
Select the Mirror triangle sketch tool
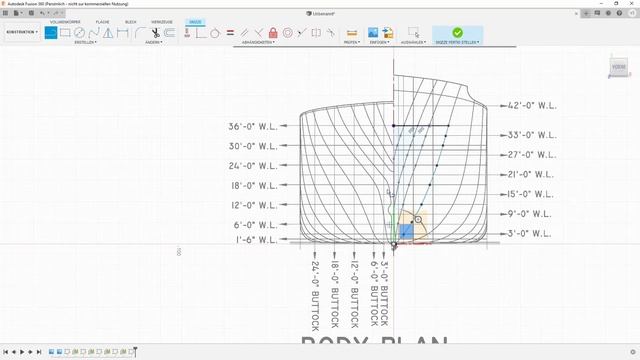[108, 33]
